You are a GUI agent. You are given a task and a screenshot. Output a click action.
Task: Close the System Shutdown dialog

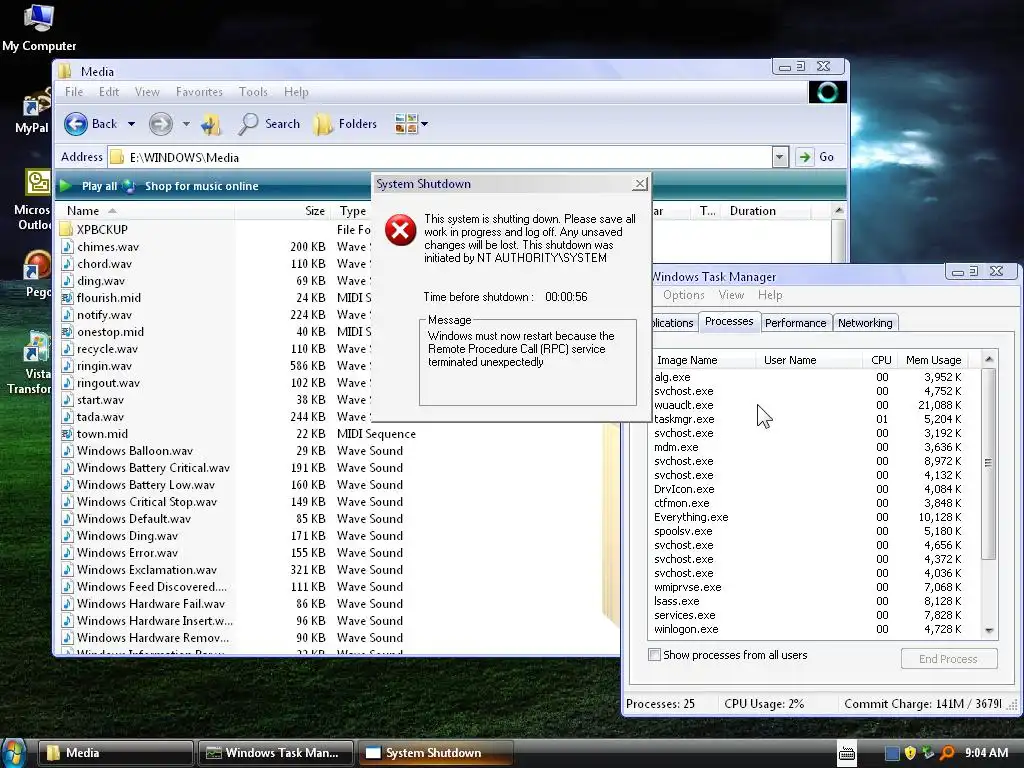pyautogui.click(x=641, y=184)
